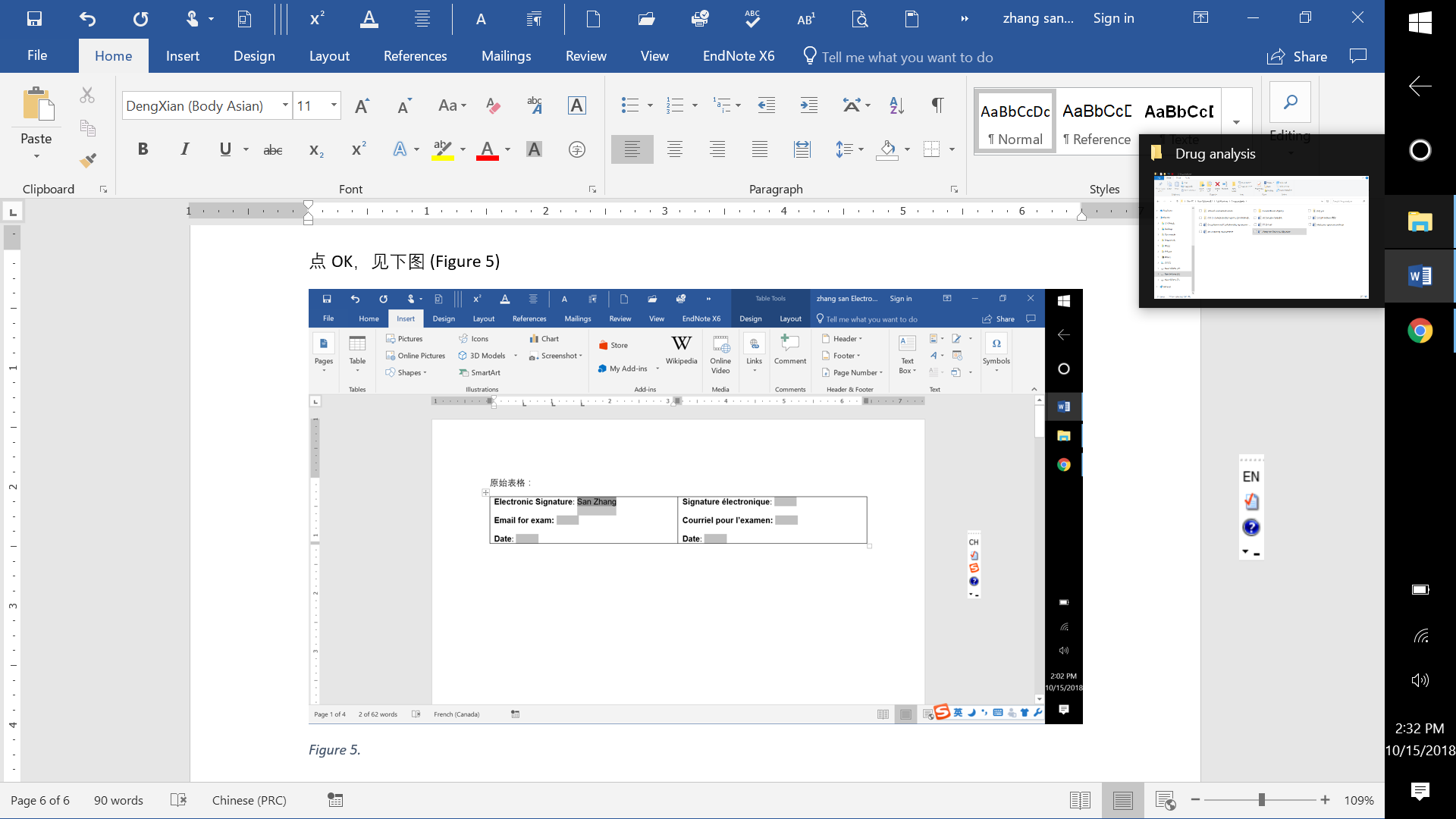The image size is (1456, 819).
Task: Click the Text Effects glowing A icon
Action: [x=400, y=149]
